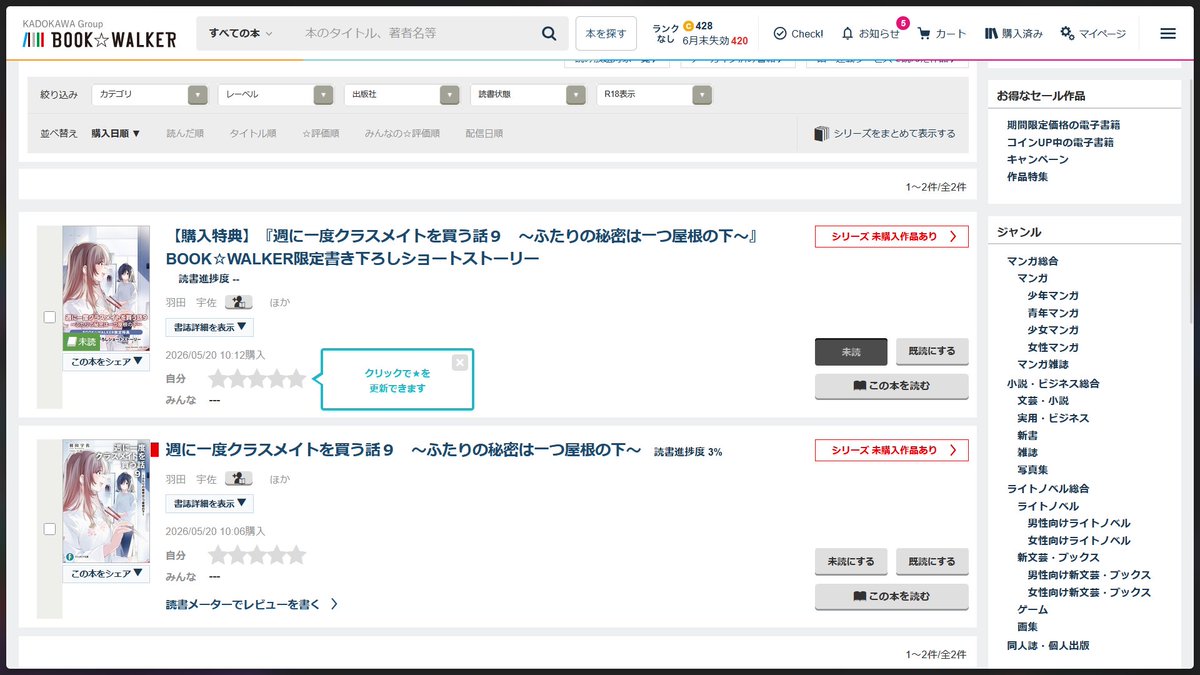Focus the book title search field

[x=415, y=33]
